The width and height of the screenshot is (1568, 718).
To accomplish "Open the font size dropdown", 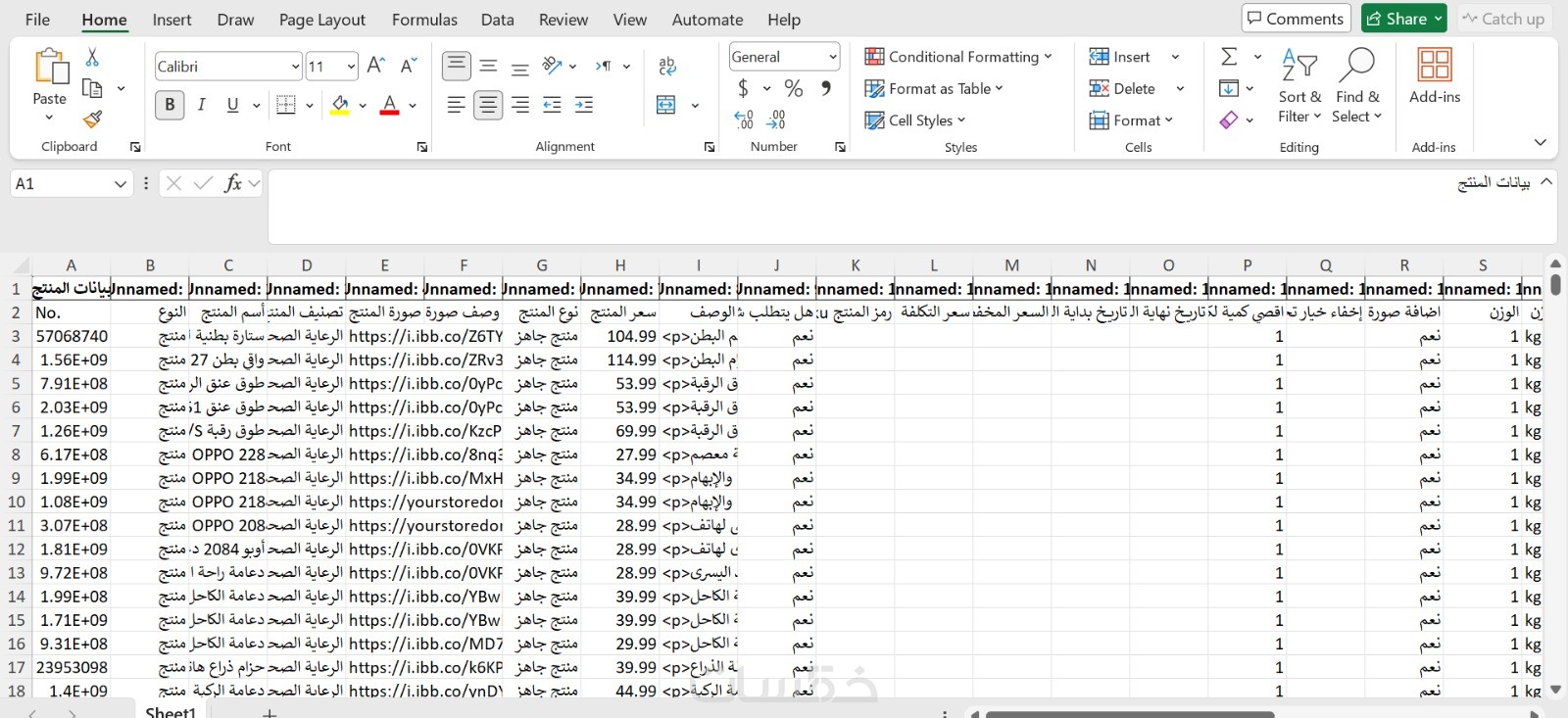I will click(352, 67).
